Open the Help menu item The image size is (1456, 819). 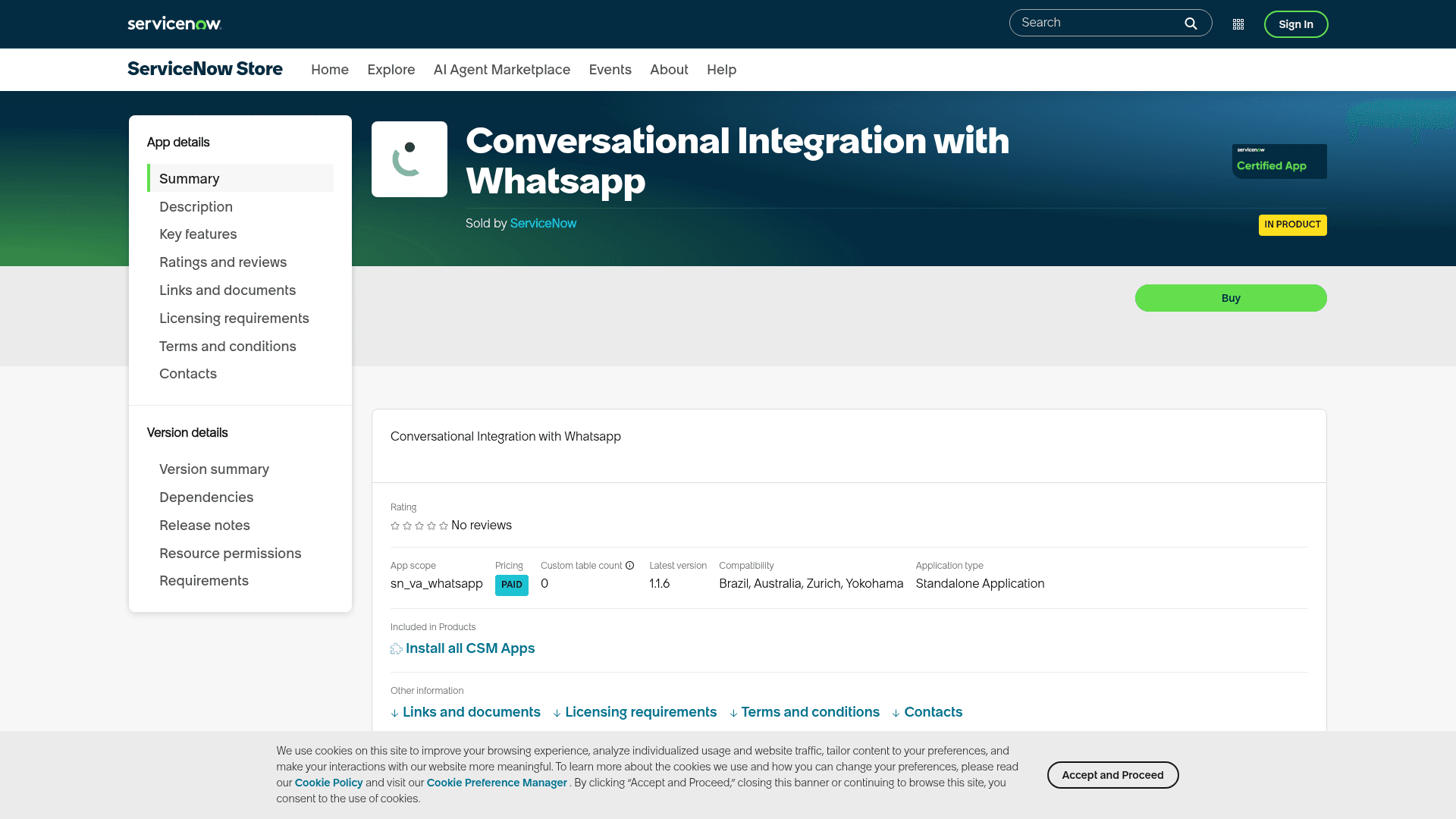[x=722, y=70]
